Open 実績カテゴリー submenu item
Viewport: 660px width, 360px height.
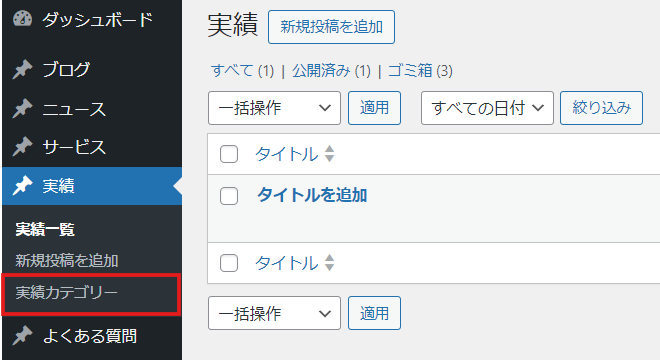pos(67,293)
